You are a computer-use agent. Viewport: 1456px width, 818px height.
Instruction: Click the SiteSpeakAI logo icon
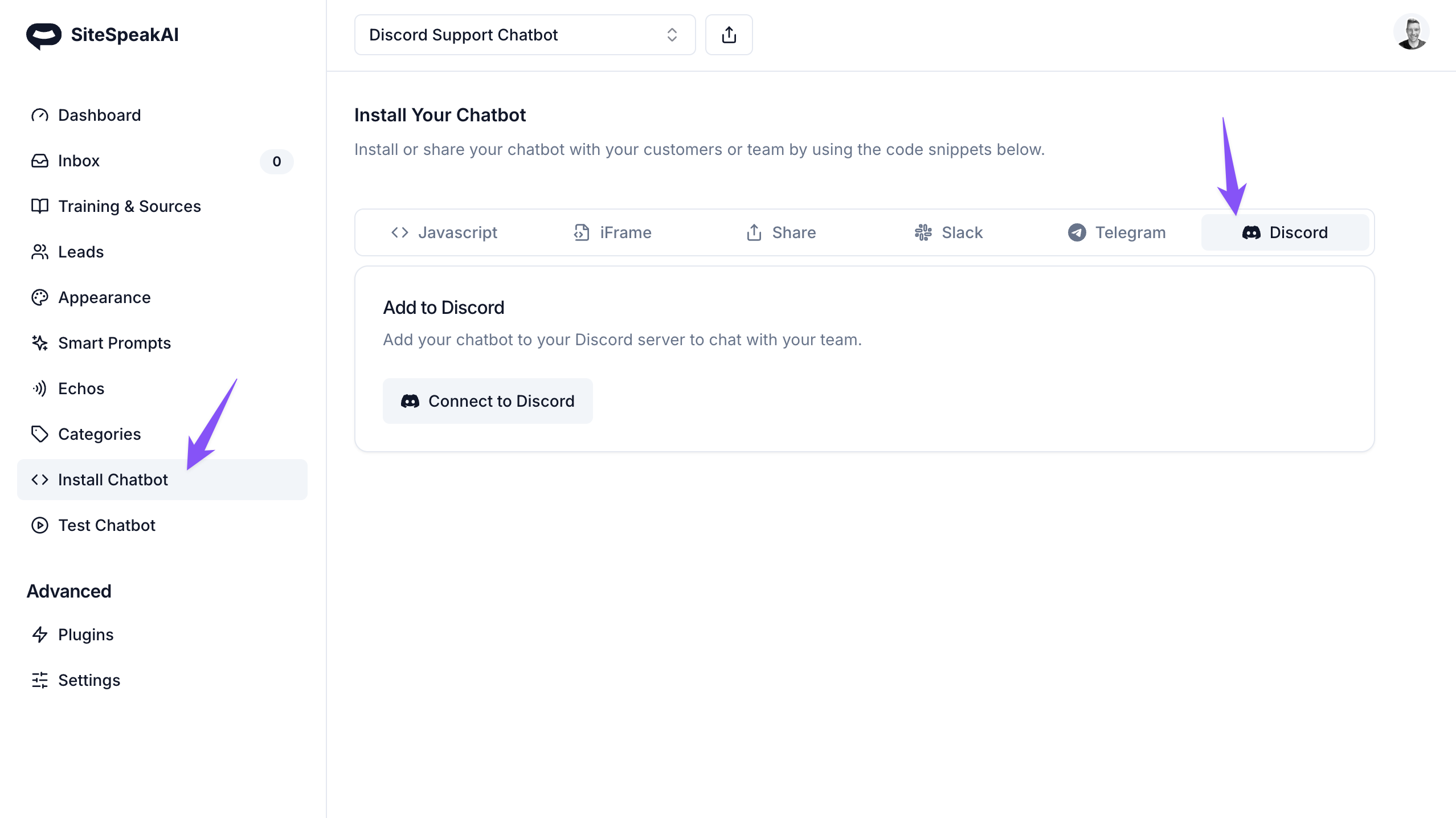[x=43, y=35]
